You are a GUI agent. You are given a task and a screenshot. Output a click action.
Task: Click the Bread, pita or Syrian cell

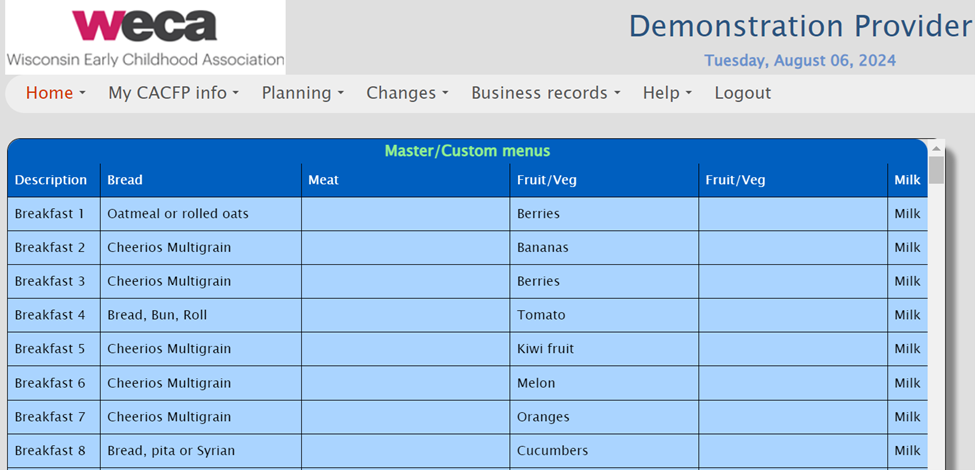(x=171, y=451)
